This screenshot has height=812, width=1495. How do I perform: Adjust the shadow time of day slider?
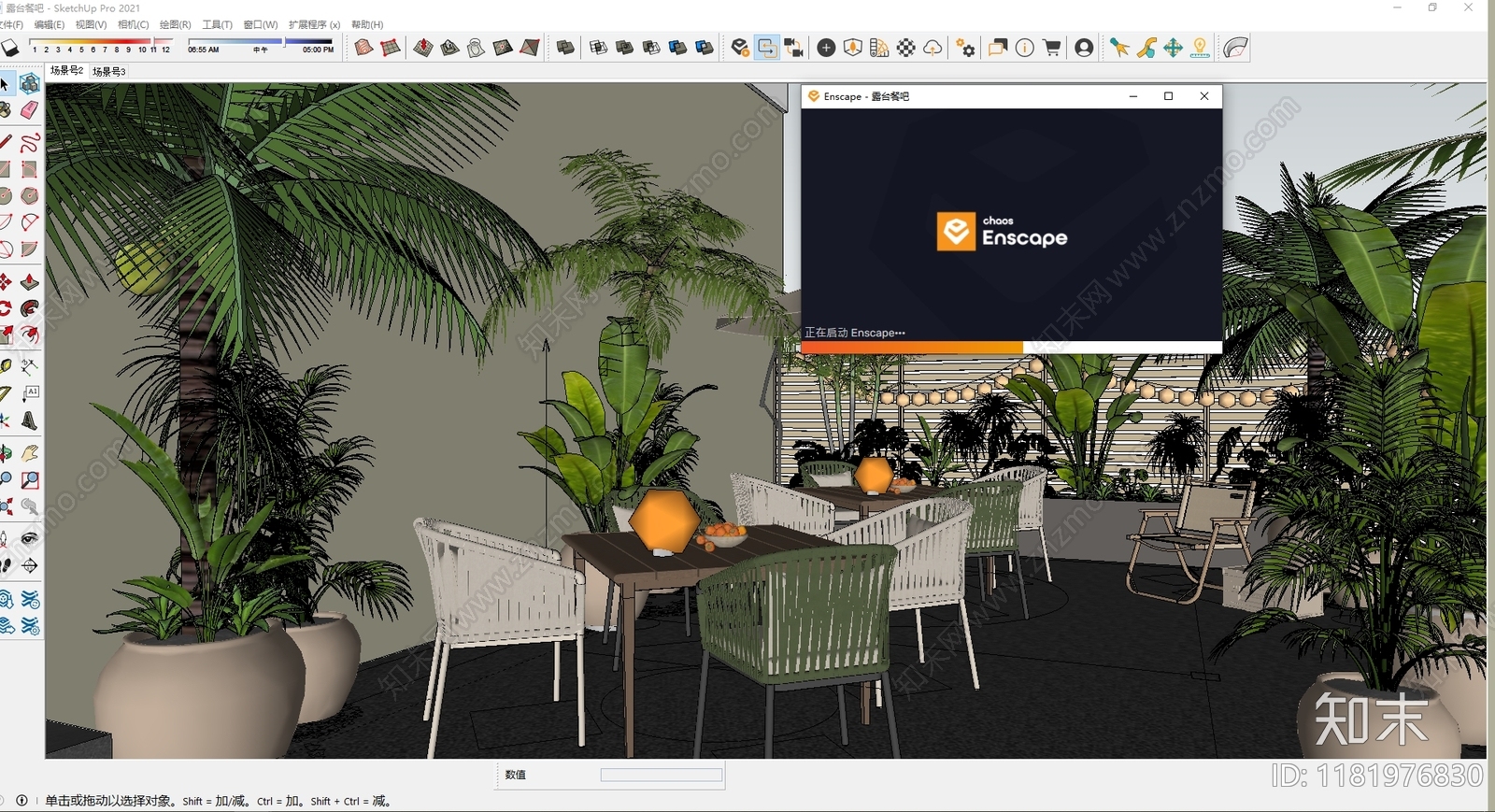tap(261, 42)
